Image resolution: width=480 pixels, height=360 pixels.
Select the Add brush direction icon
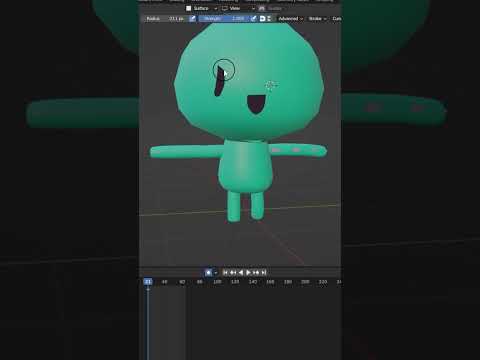[x=262, y=19]
